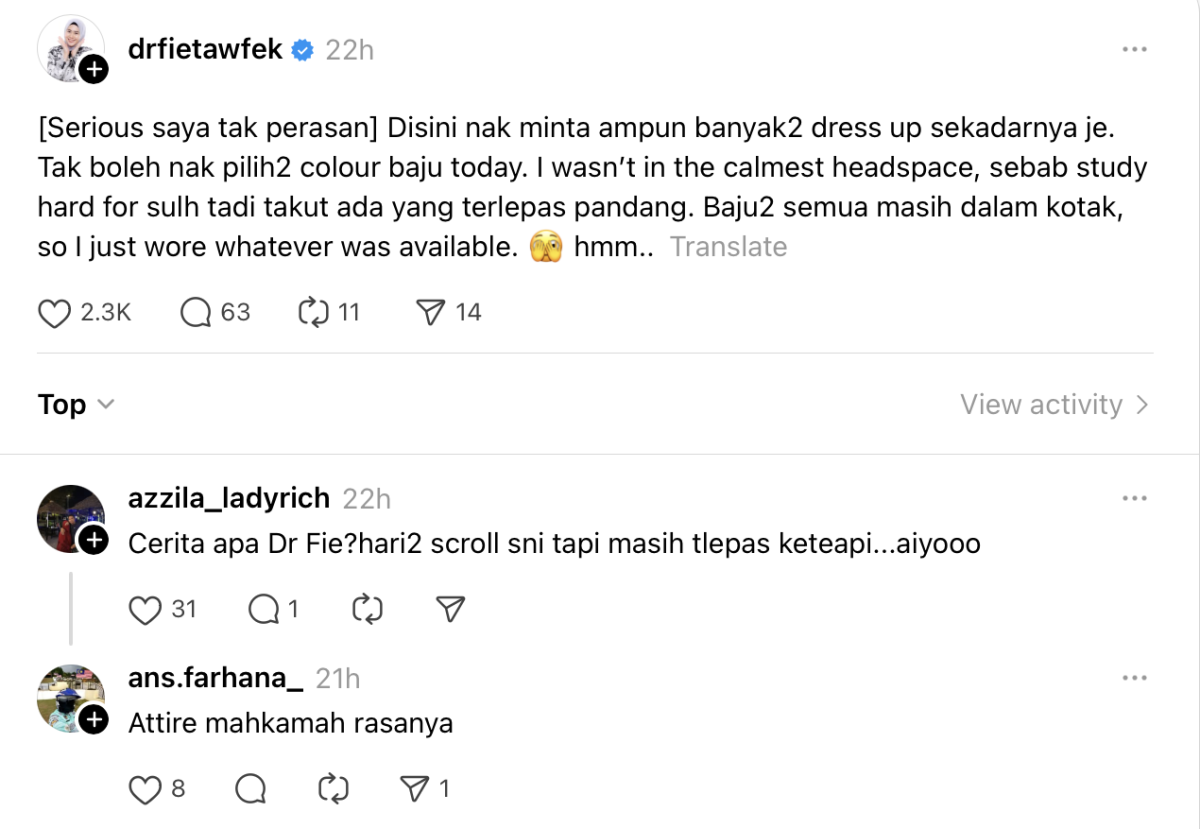Open comments on drfietawfek's post

pyautogui.click(x=197, y=313)
